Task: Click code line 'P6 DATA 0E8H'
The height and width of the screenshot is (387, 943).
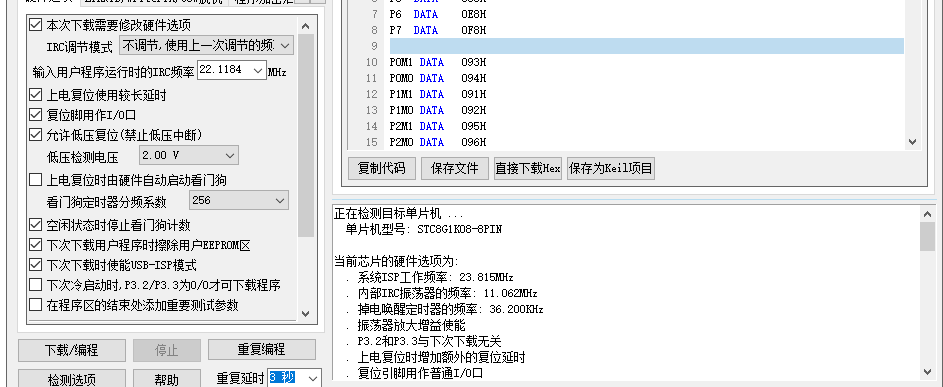Action: [x=437, y=14]
